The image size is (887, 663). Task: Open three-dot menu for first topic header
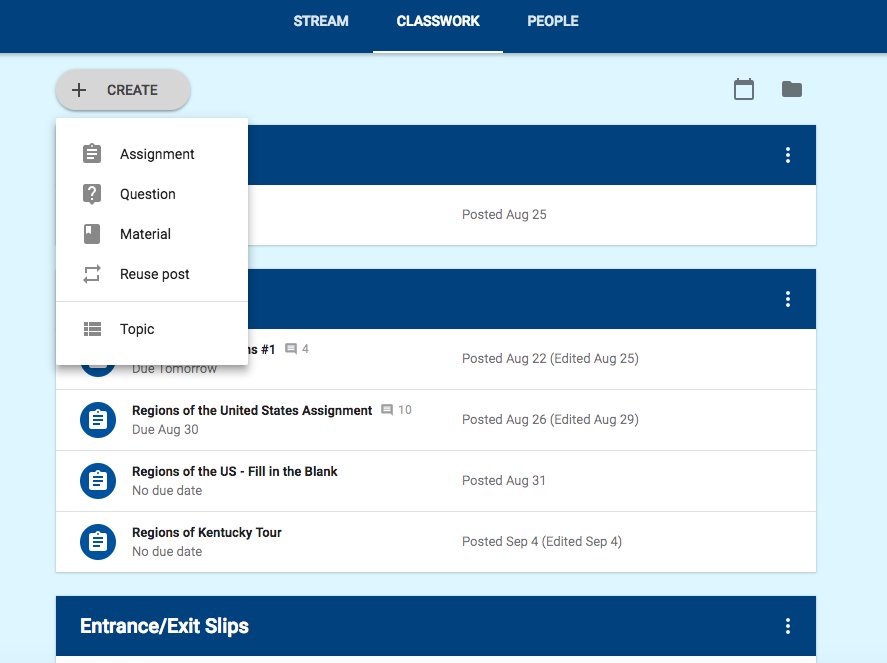(787, 155)
